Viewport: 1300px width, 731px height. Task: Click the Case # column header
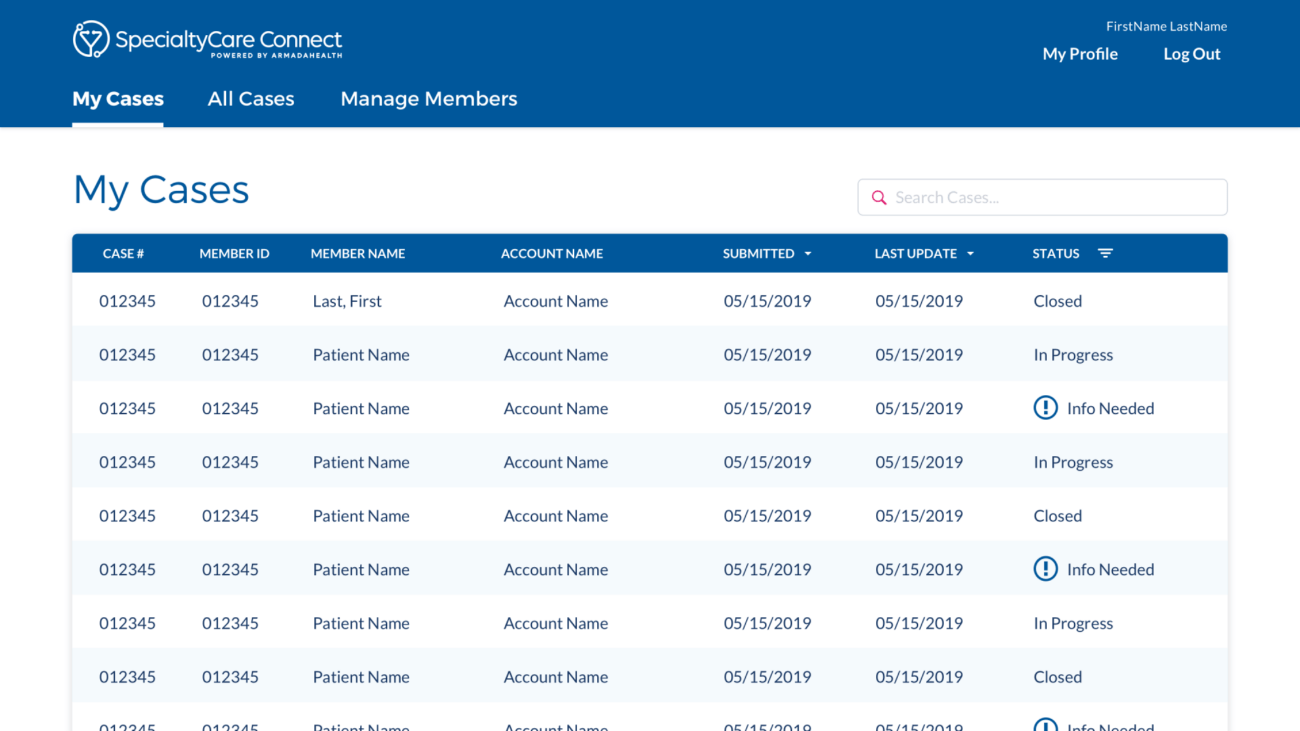[123, 254]
